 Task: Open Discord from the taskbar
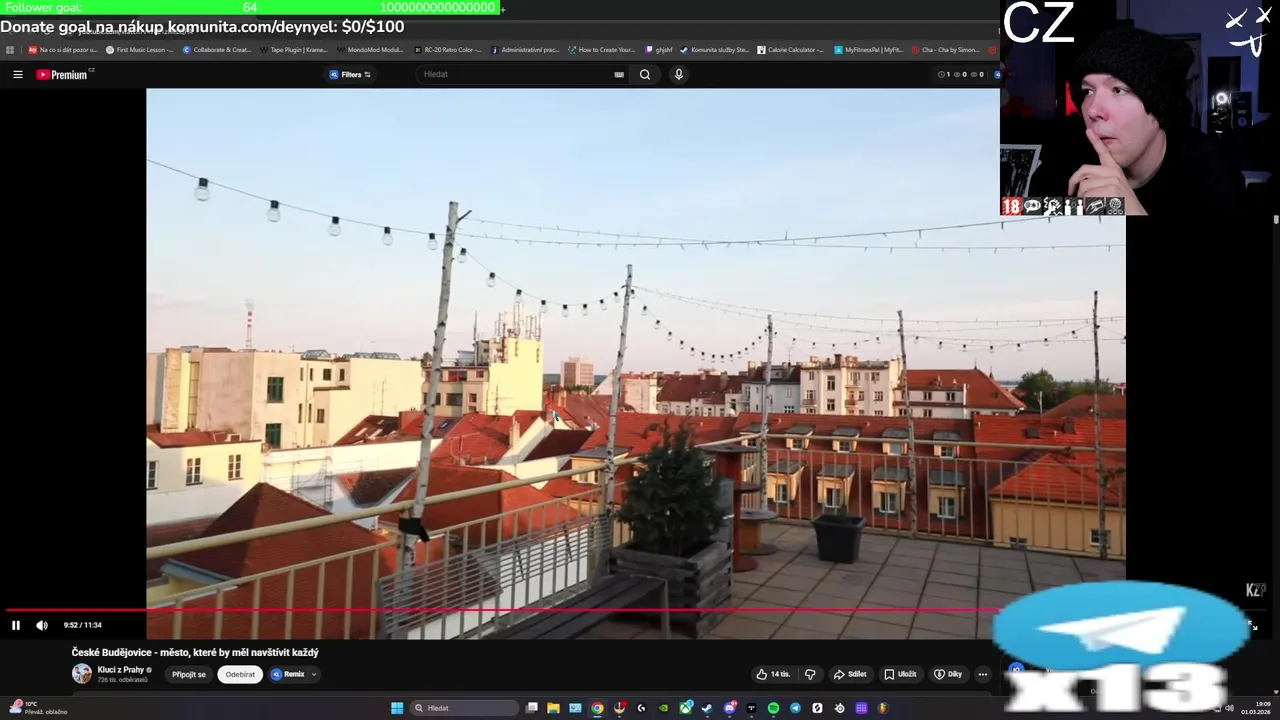[729, 708]
